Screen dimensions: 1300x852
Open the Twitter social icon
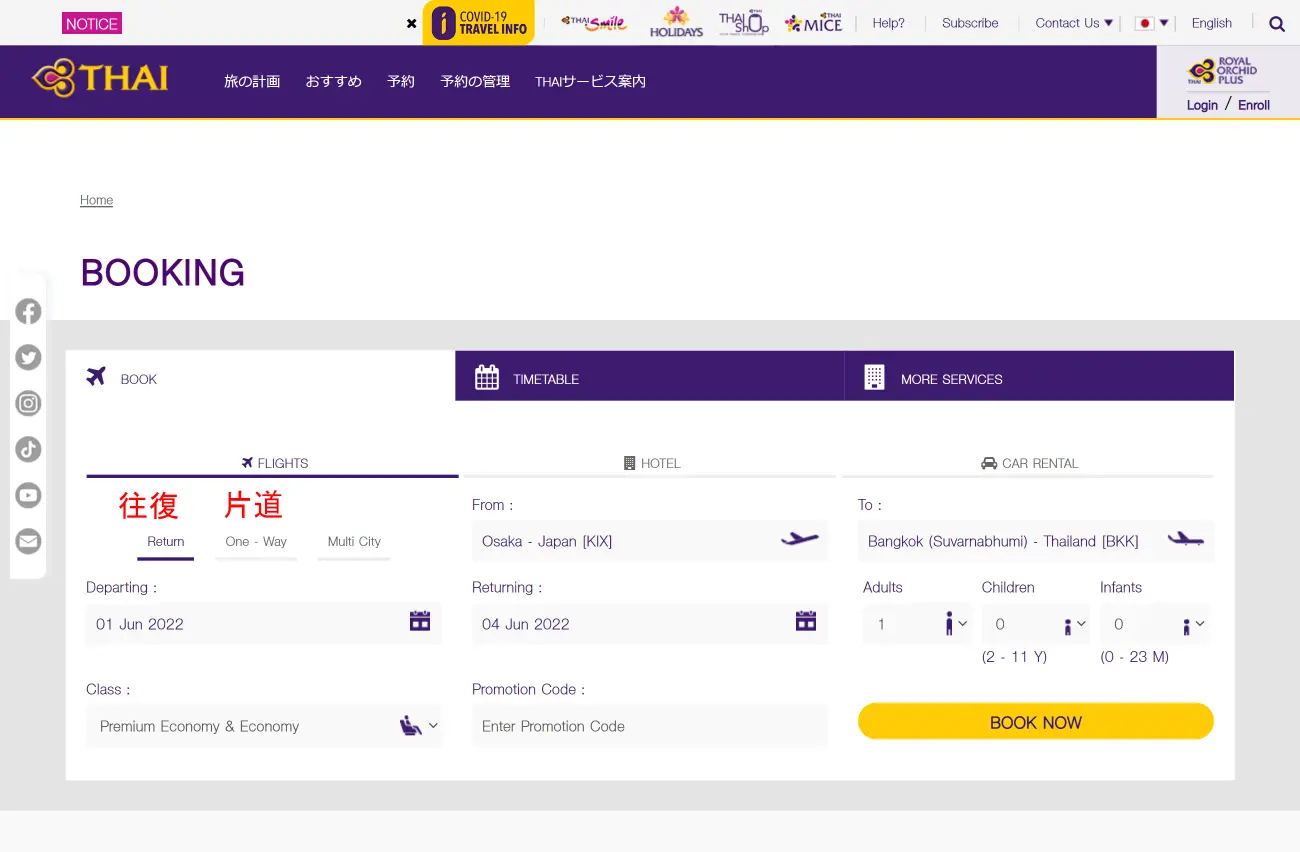click(28, 357)
